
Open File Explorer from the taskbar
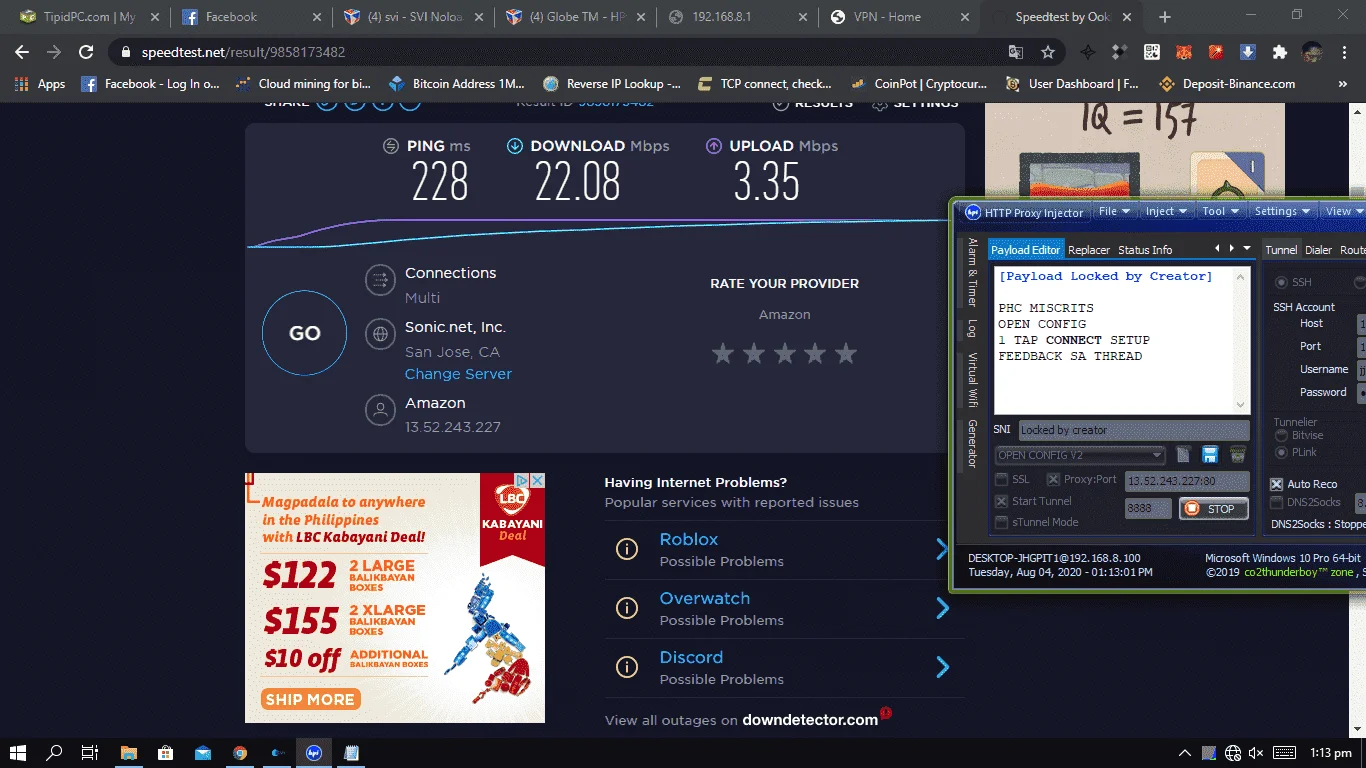[129, 752]
